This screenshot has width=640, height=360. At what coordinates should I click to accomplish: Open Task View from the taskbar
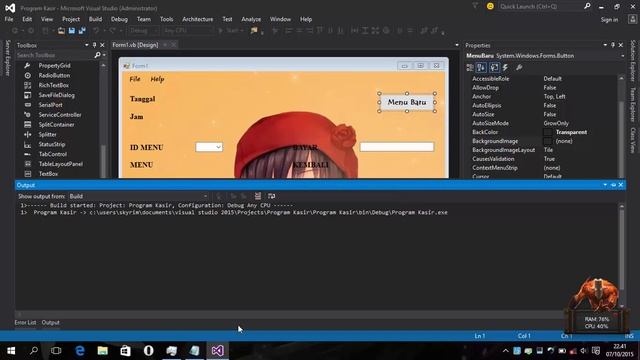[x=56, y=351]
